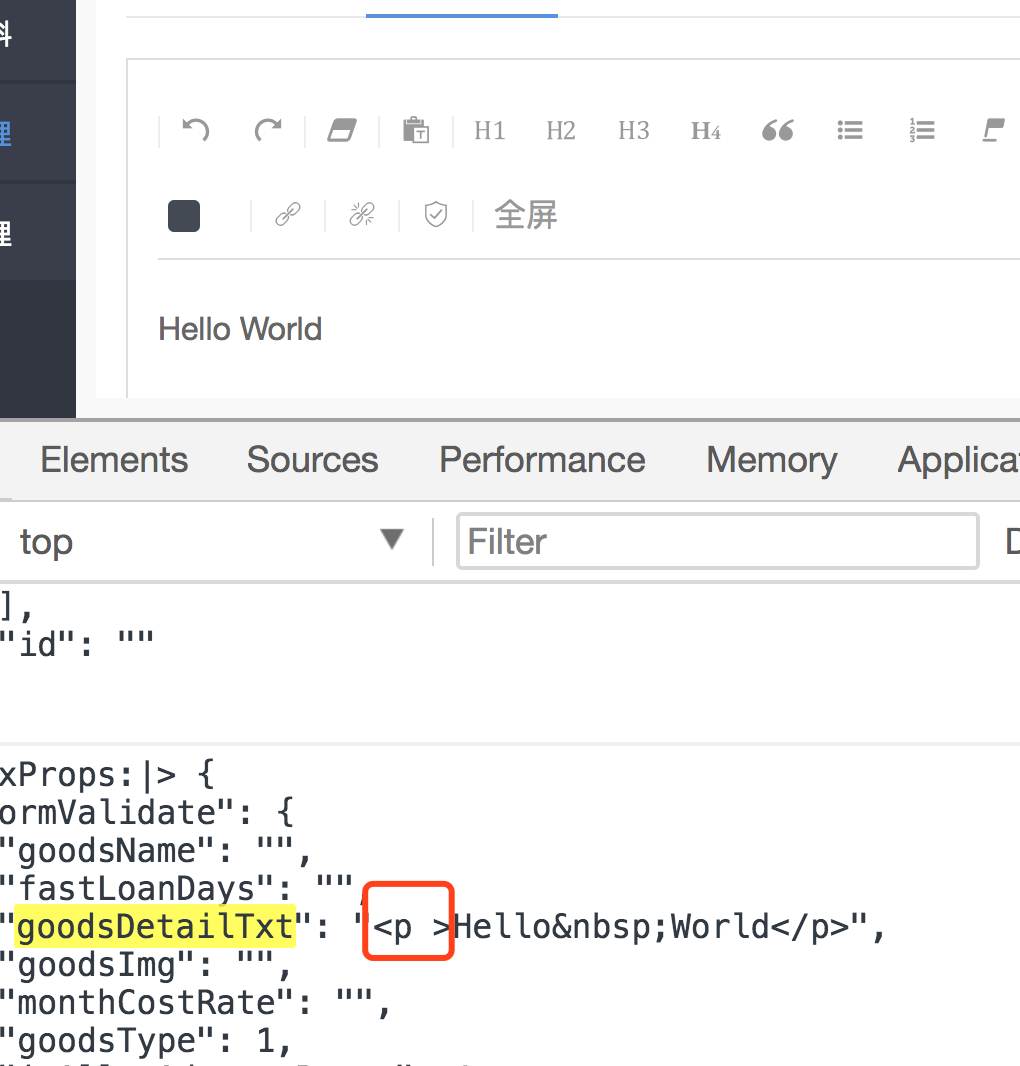Focus the console Filter field
Viewport: 1020px width, 1066px height.
click(717, 541)
